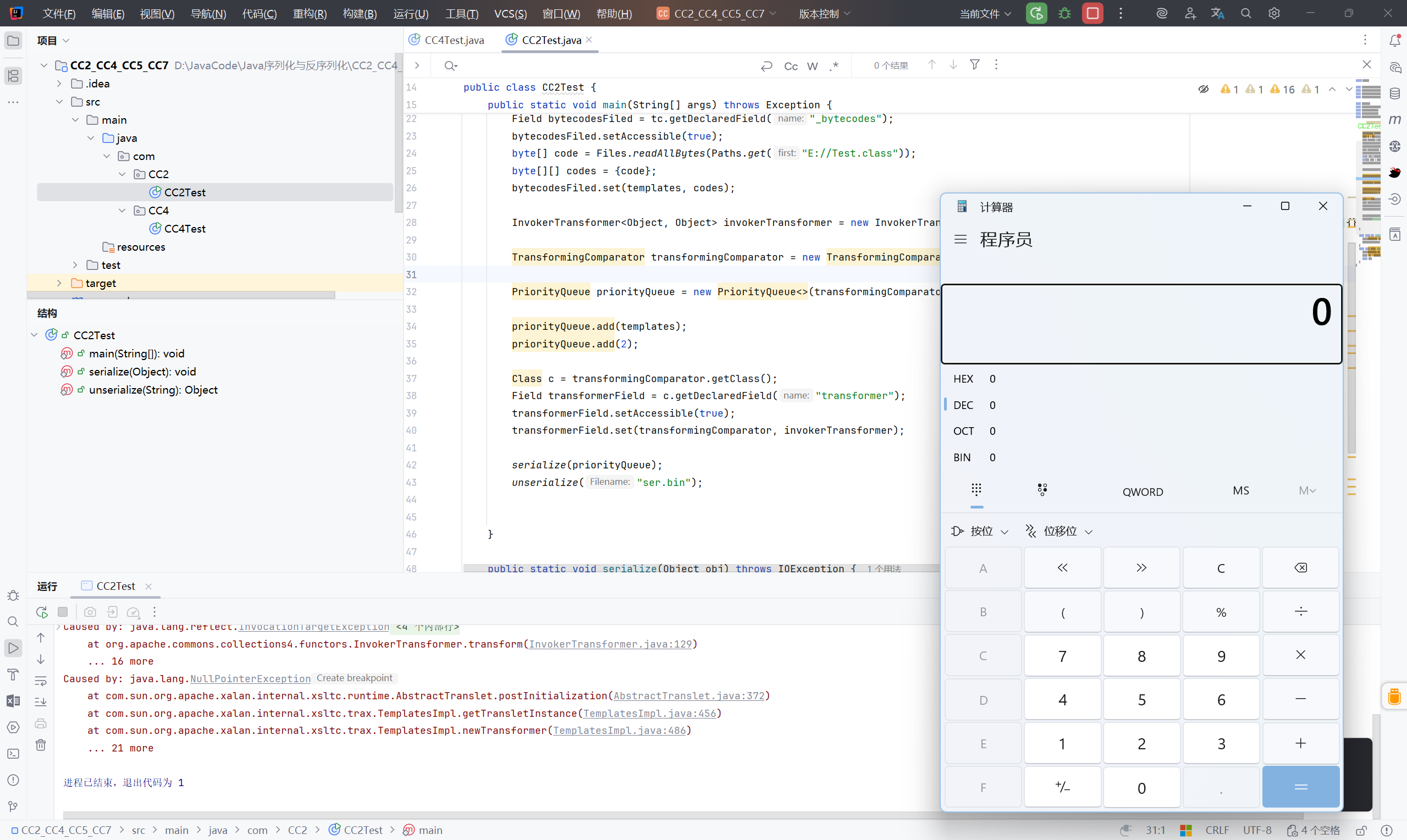
Task: Open the calculator hamburger navigation menu
Action: click(x=961, y=240)
